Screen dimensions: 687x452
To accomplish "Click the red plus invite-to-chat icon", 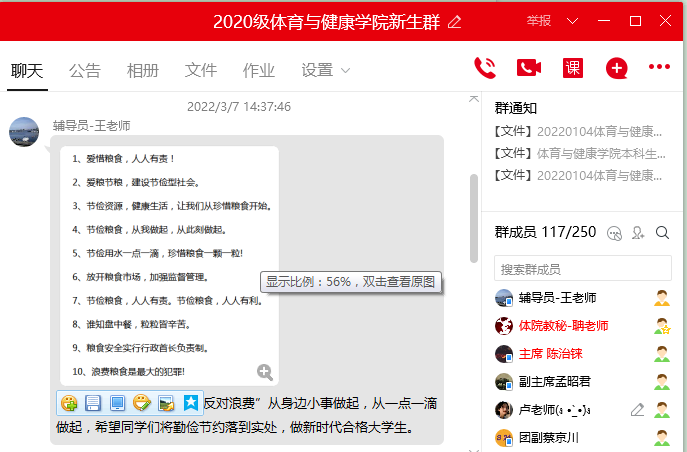I will click(617, 68).
